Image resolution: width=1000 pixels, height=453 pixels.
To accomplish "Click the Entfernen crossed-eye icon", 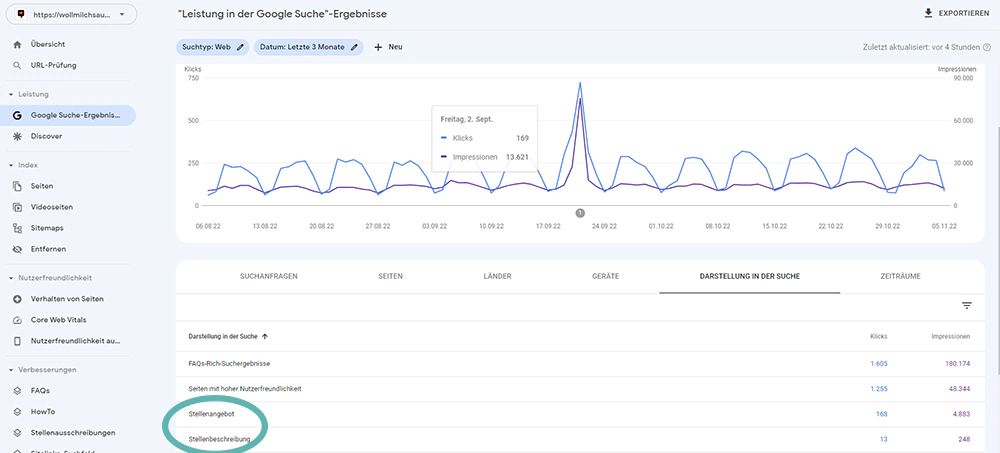I will [18, 249].
